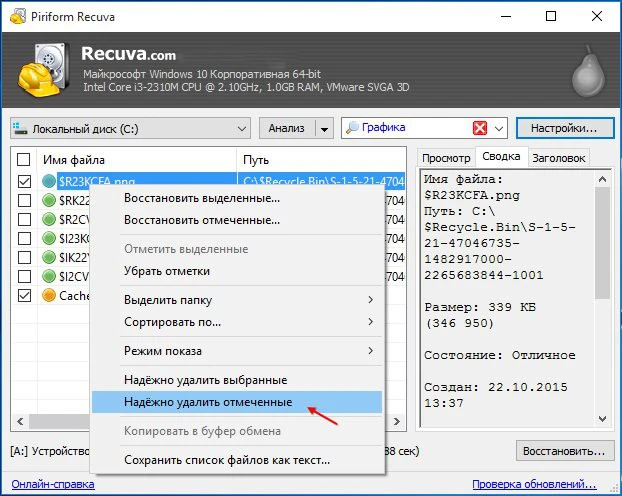Click the magnifier icon in filter box
The width and height of the screenshot is (622, 496).
click(x=352, y=129)
